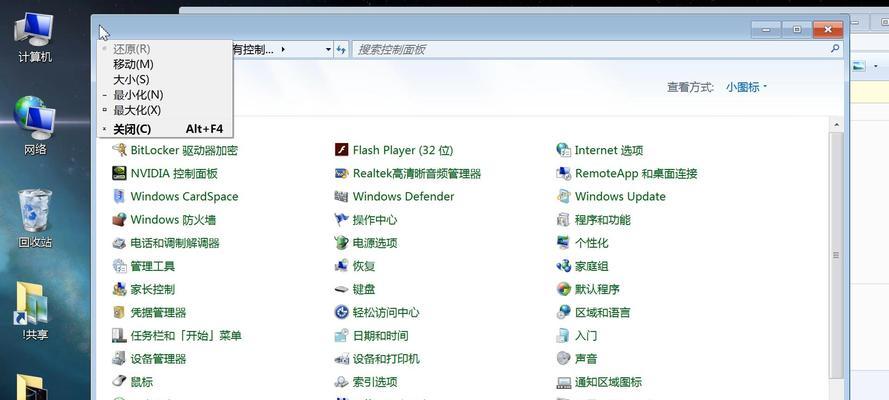Open the RemoteApp 和桌面连接 link

(636, 174)
